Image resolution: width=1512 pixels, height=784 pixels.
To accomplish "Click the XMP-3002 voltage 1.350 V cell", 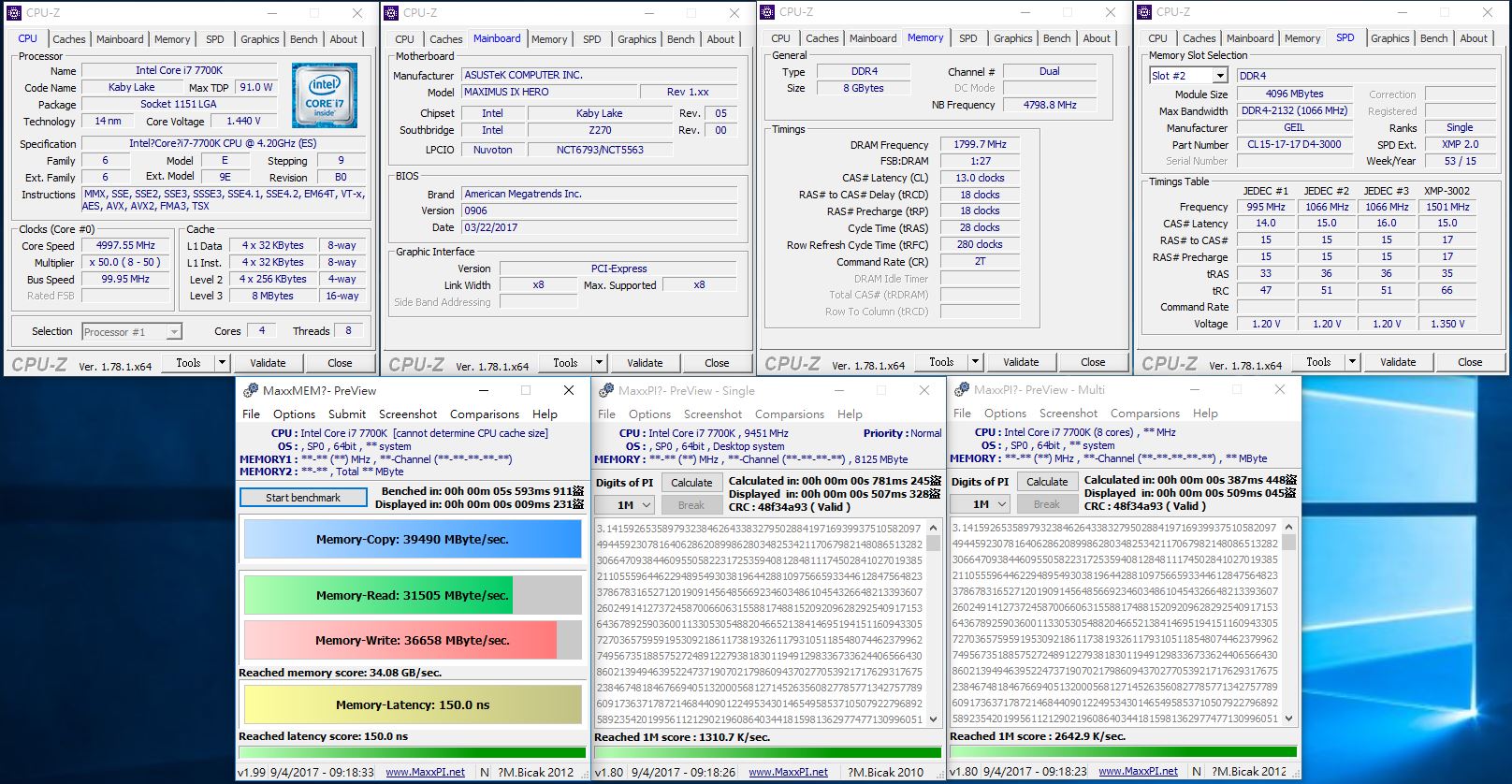I will click(x=1447, y=324).
